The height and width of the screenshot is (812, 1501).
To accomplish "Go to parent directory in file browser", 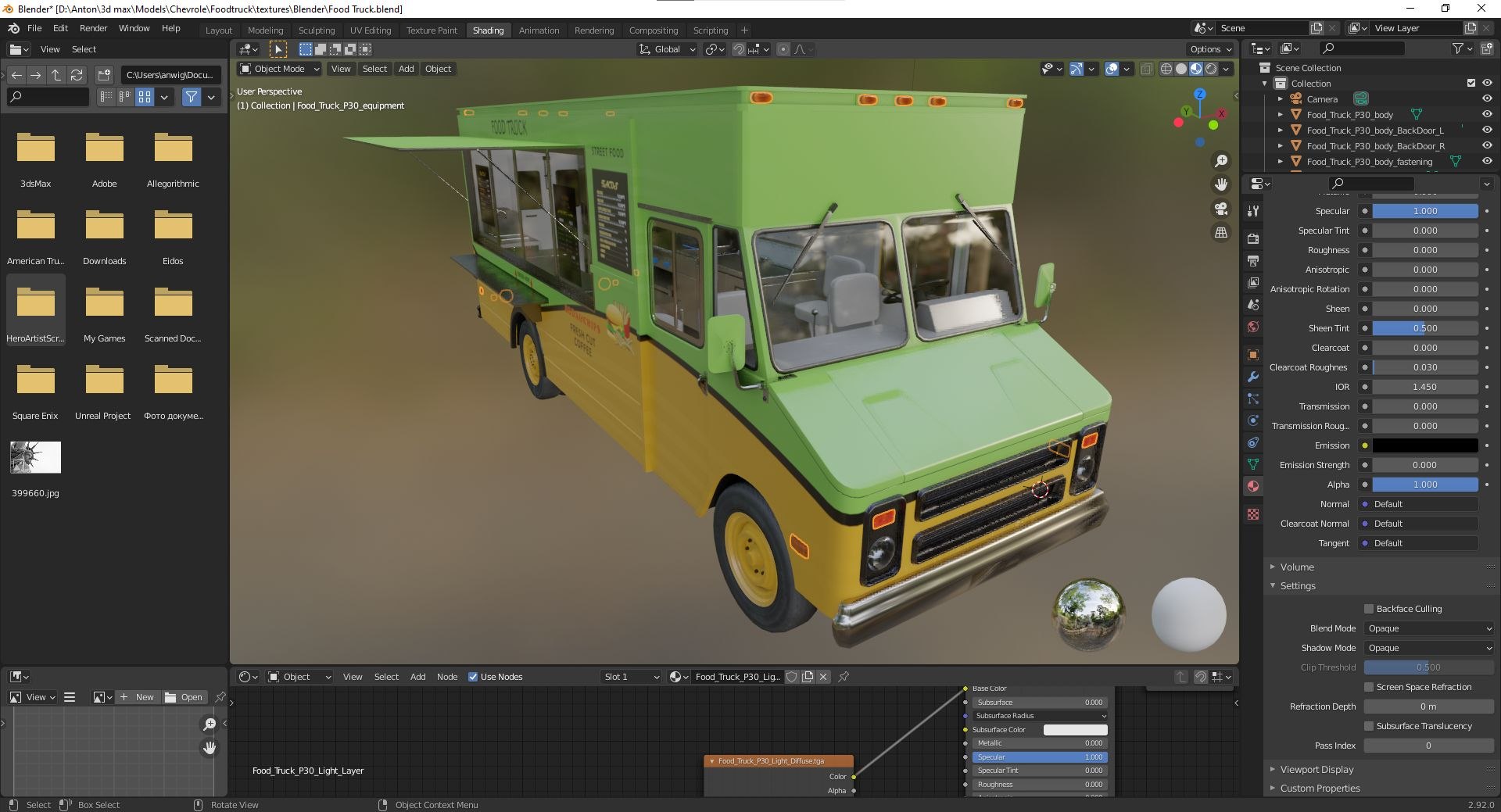I will point(56,75).
